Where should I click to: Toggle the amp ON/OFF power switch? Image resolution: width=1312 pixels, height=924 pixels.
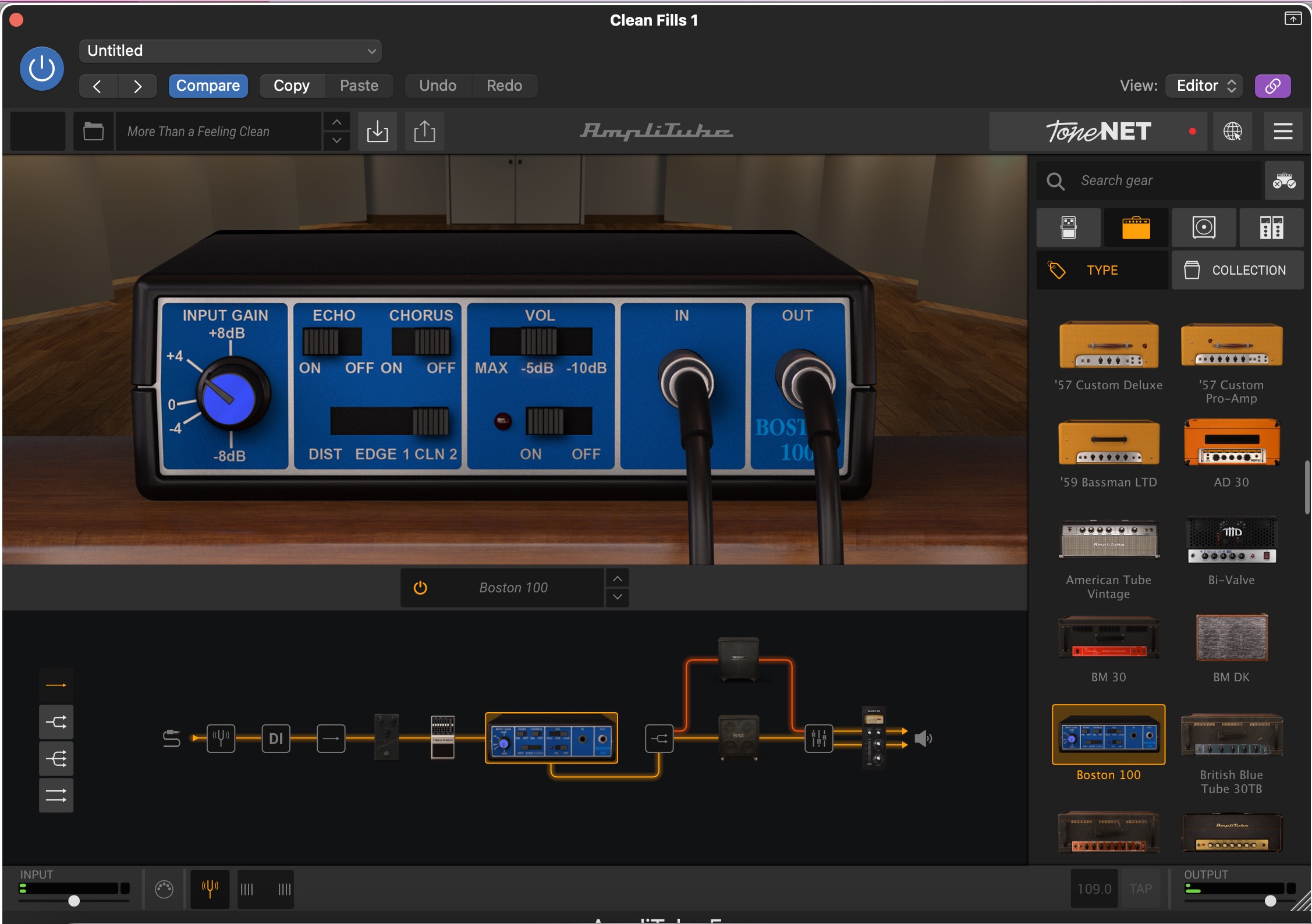559,421
